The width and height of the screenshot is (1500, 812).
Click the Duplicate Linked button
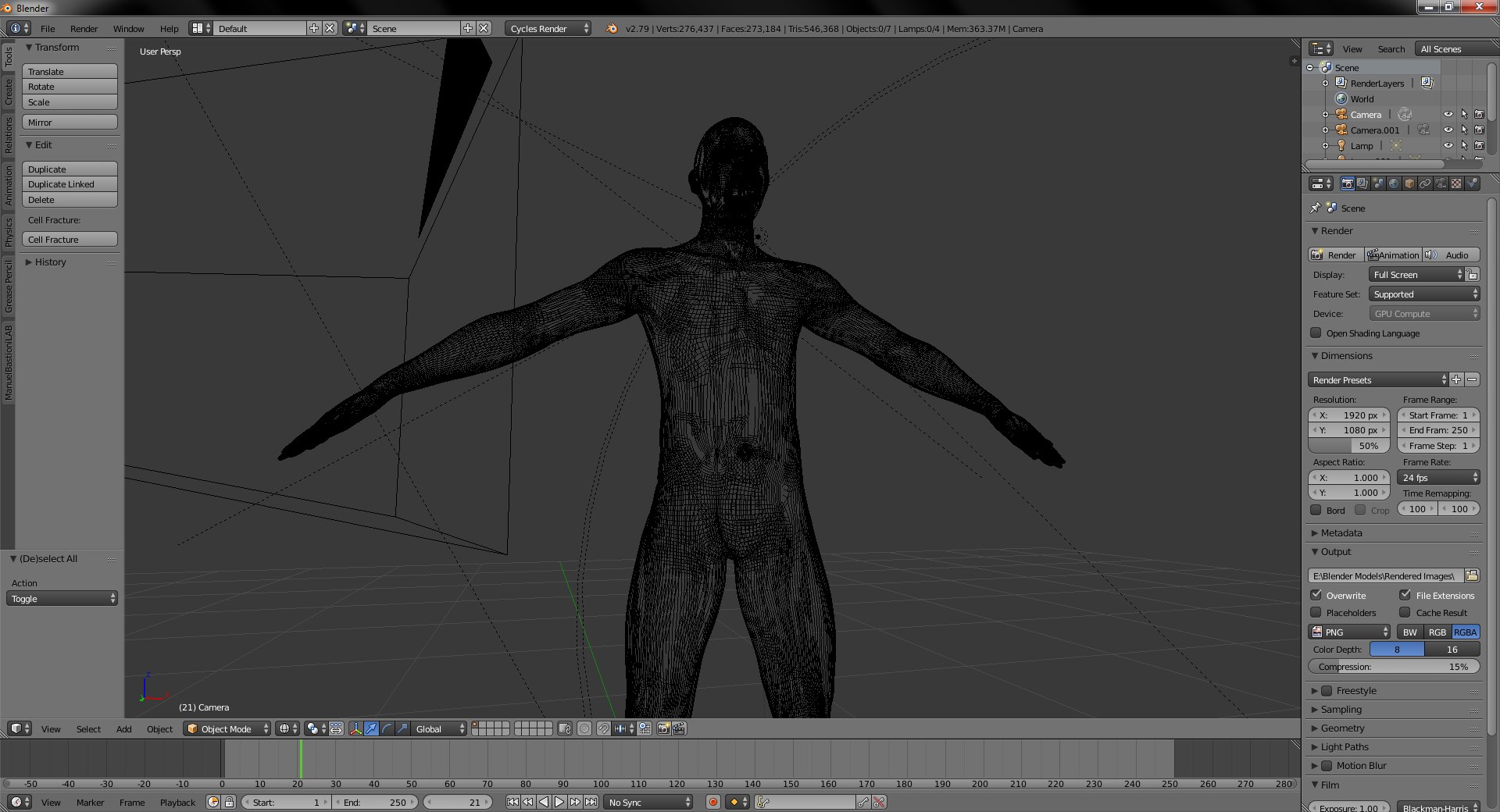[70, 184]
